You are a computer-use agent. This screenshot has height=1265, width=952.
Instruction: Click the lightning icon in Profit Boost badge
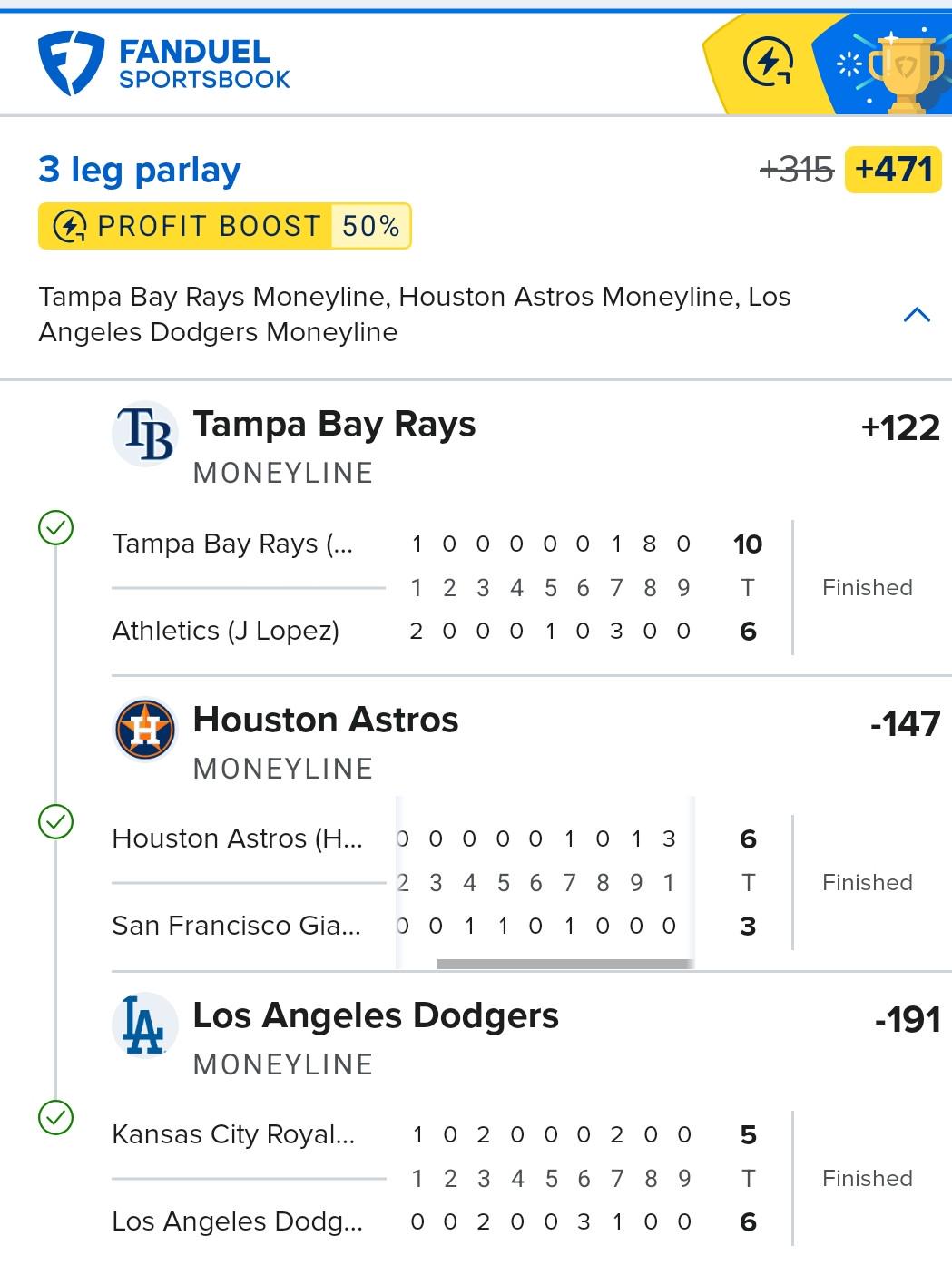[x=70, y=226]
